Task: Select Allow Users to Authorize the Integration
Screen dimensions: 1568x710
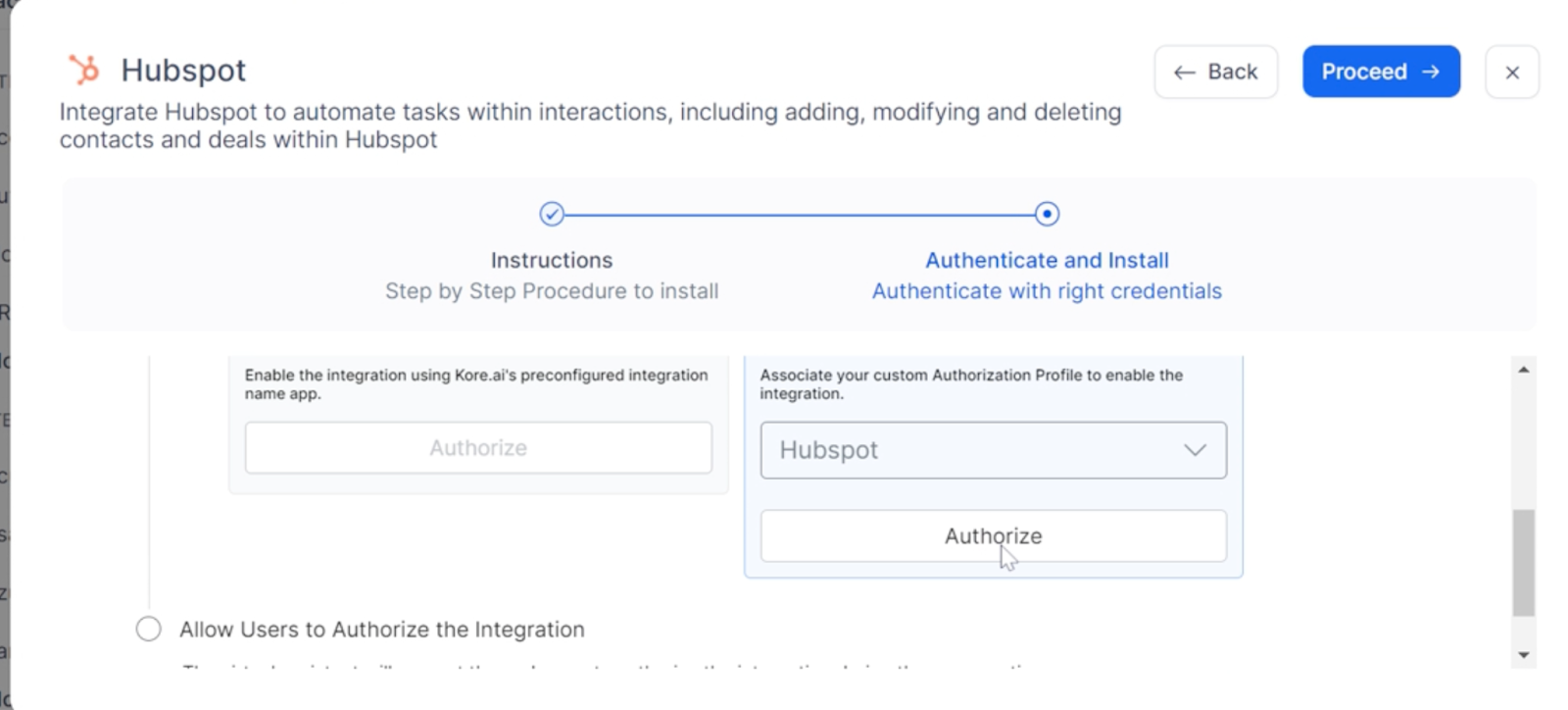Action: coord(149,629)
